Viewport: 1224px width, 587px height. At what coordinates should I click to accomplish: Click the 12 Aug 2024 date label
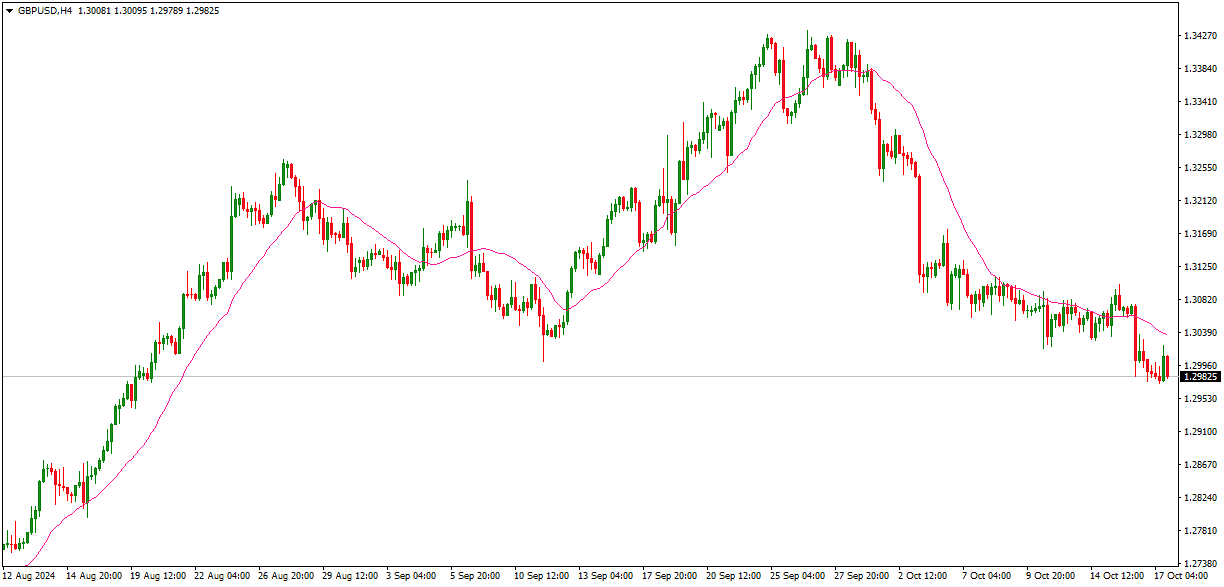point(29,576)
